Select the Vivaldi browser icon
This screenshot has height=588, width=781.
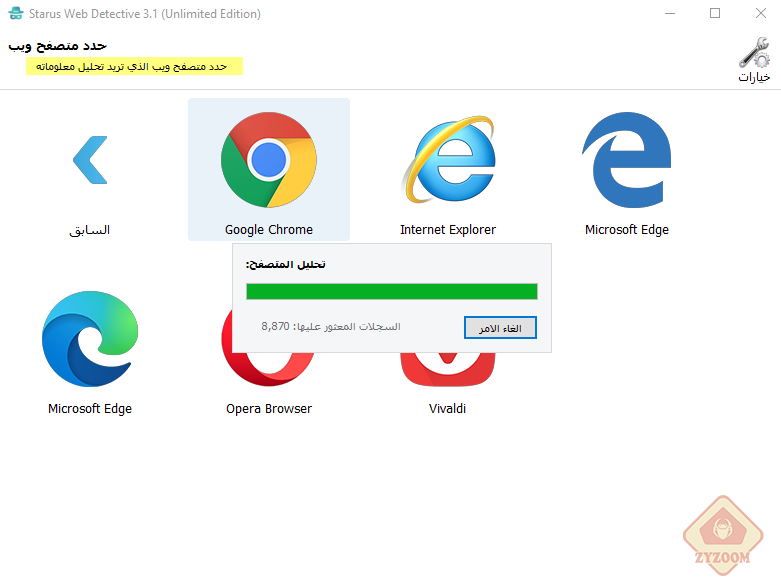pyautogui.click(x=448, y=369)
